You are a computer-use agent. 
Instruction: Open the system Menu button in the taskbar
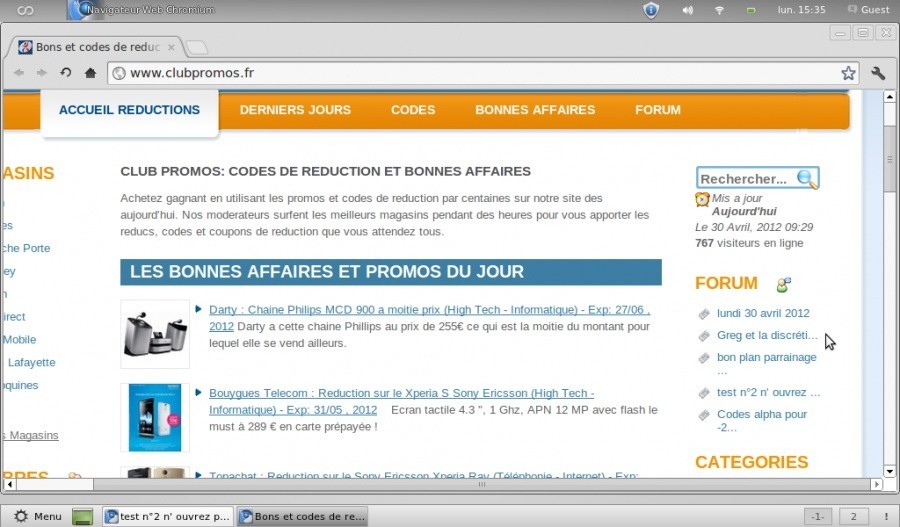[37, 516]
